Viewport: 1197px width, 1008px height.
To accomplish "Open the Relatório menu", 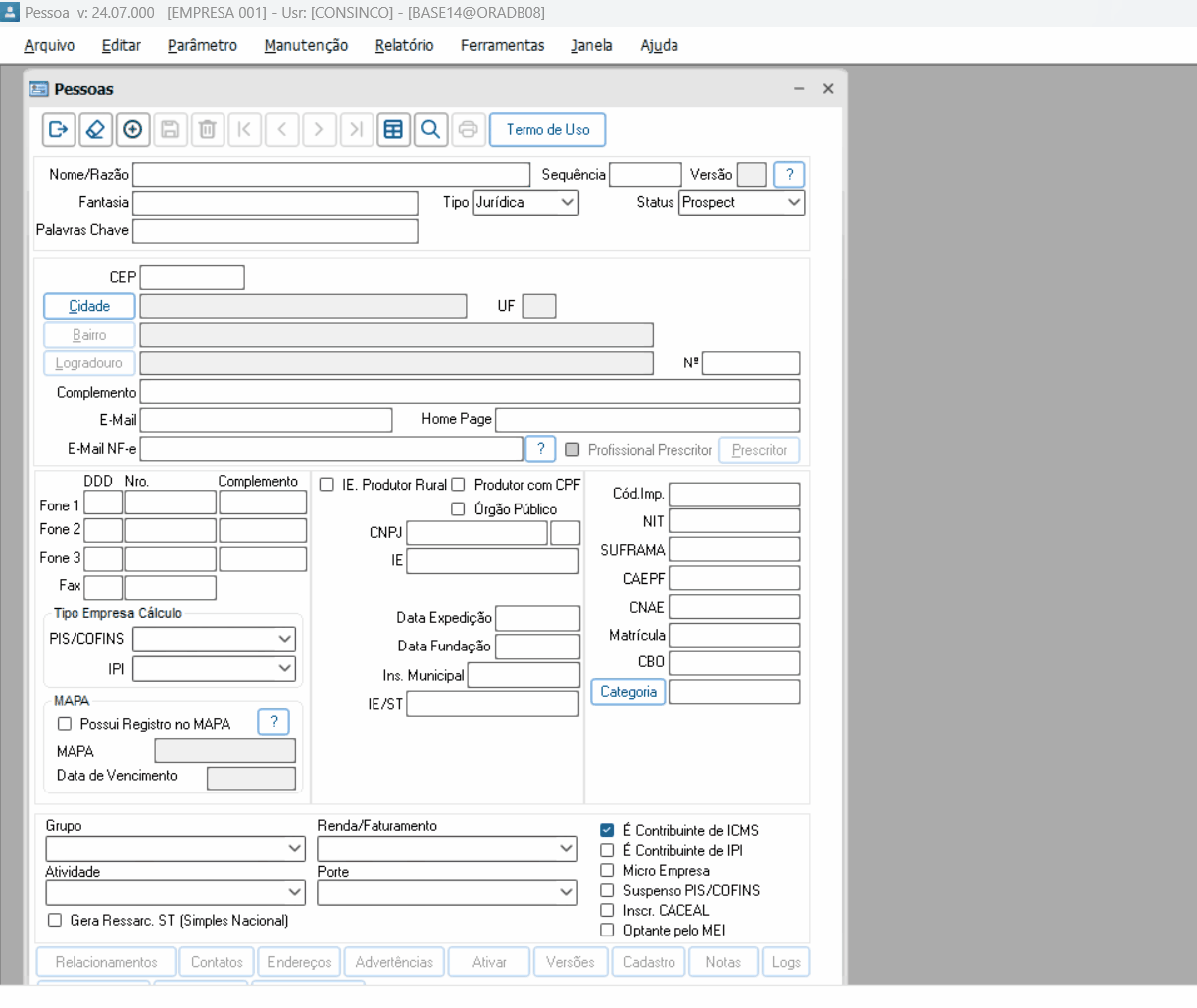I will point(404,45).
